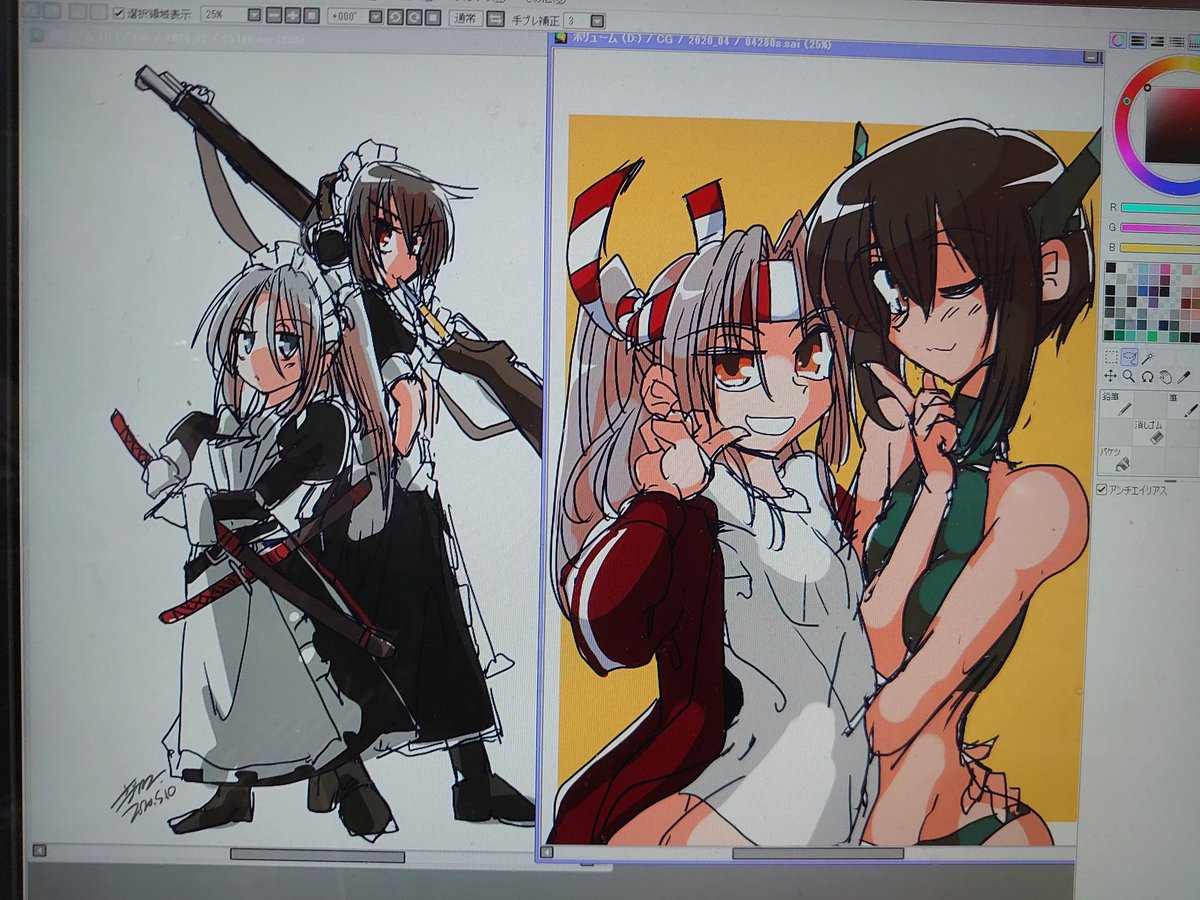Flip the view horizontally
This screenshot has height=900, width=1200.
[x=495, y=18]
